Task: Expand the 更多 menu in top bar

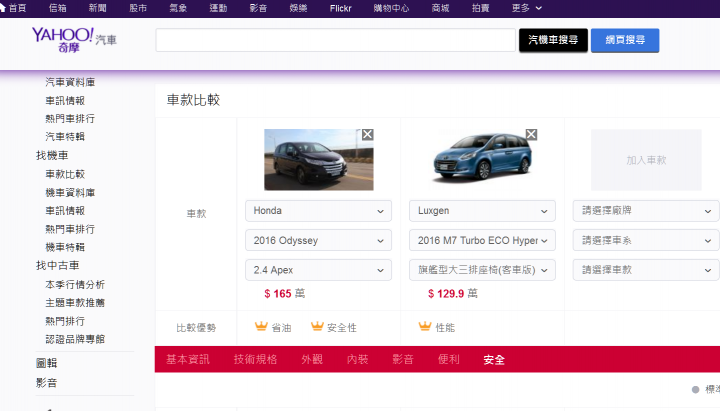Action: click(x=527, y=8)
